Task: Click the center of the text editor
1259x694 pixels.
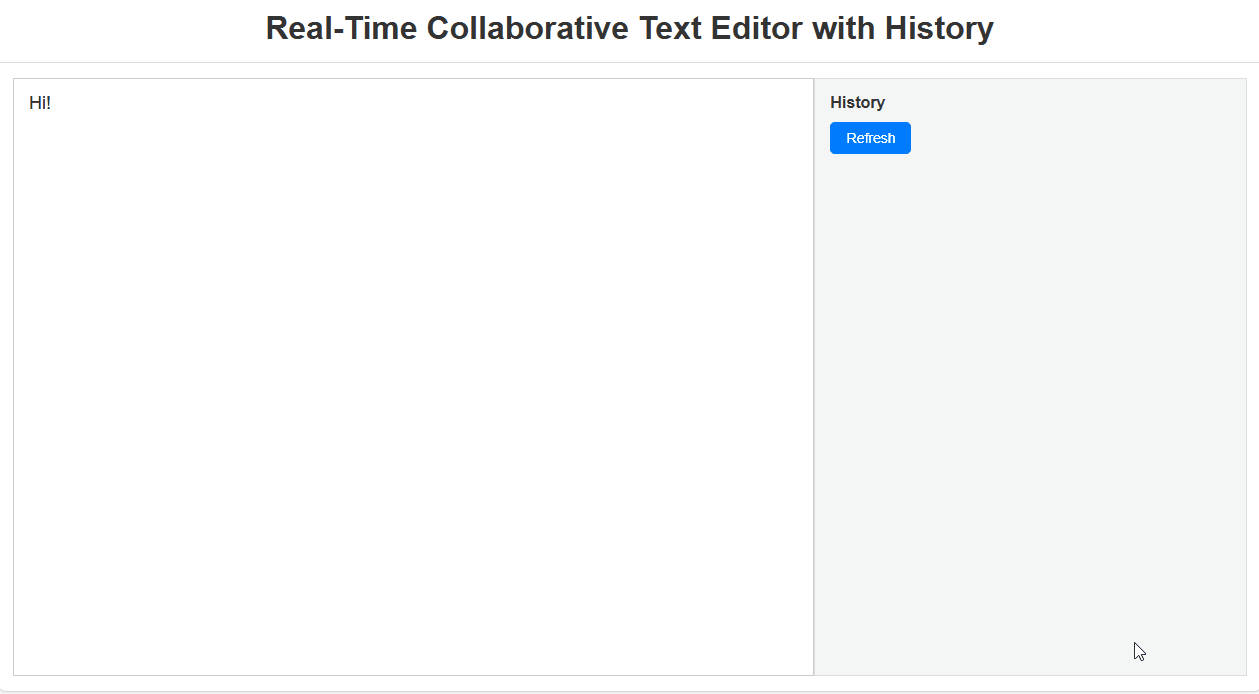Action: (x=413, y=375)
